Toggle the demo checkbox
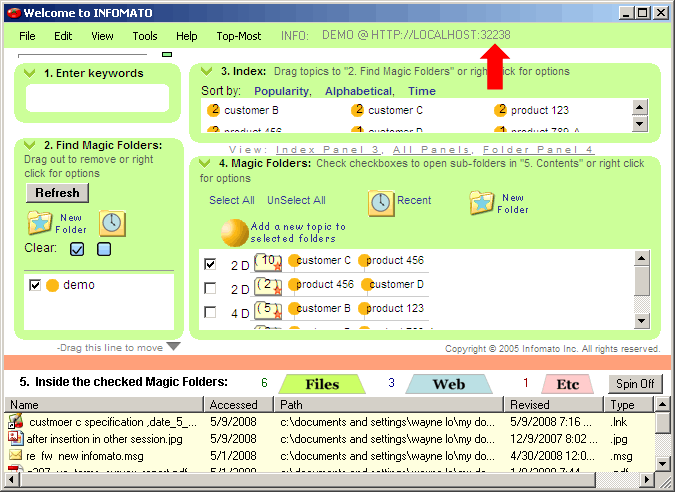Screen dimensions: 675x492 point(35,285)
